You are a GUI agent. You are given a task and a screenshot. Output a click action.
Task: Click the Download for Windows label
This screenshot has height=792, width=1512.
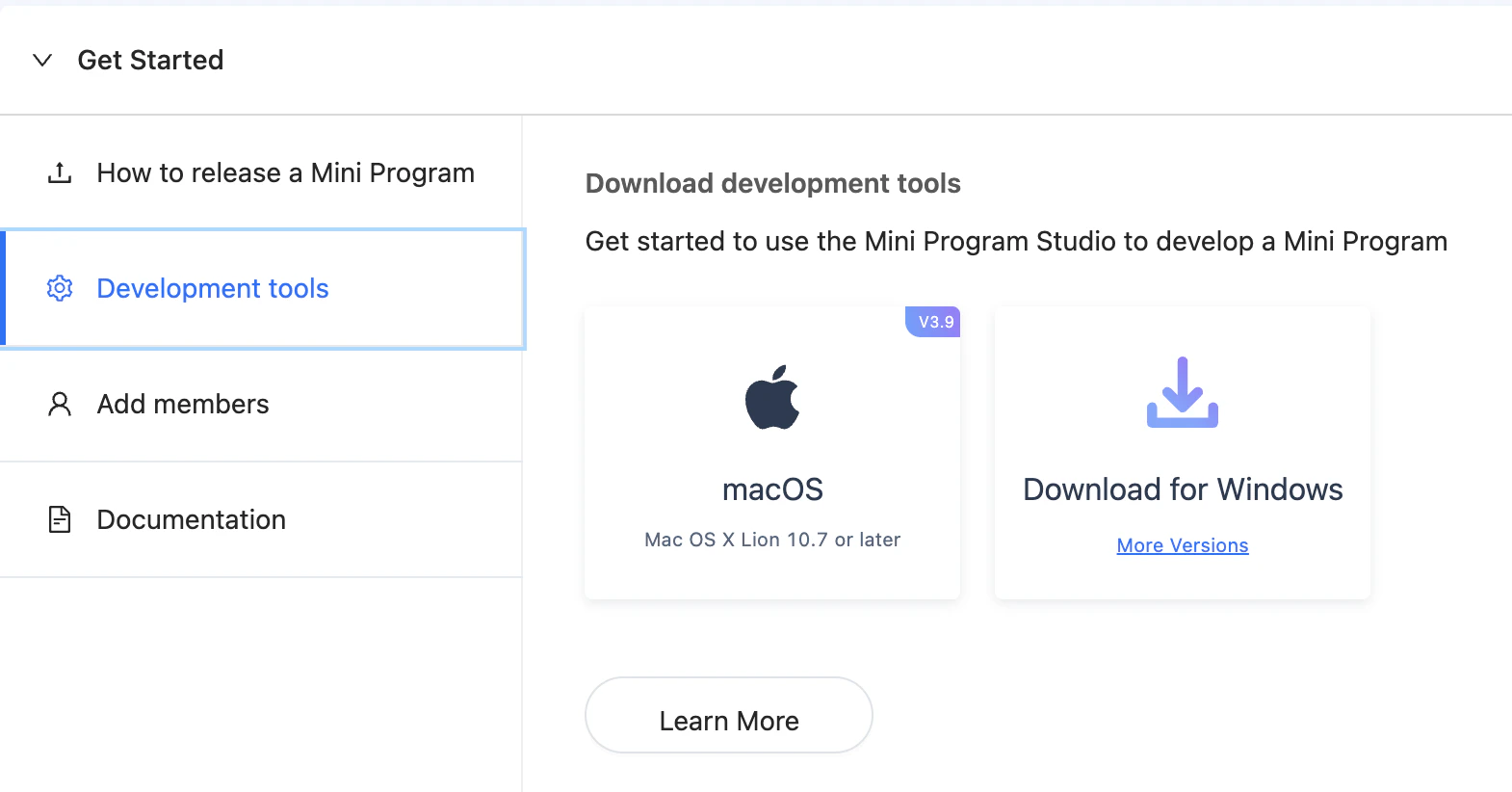click(1183, 489)
